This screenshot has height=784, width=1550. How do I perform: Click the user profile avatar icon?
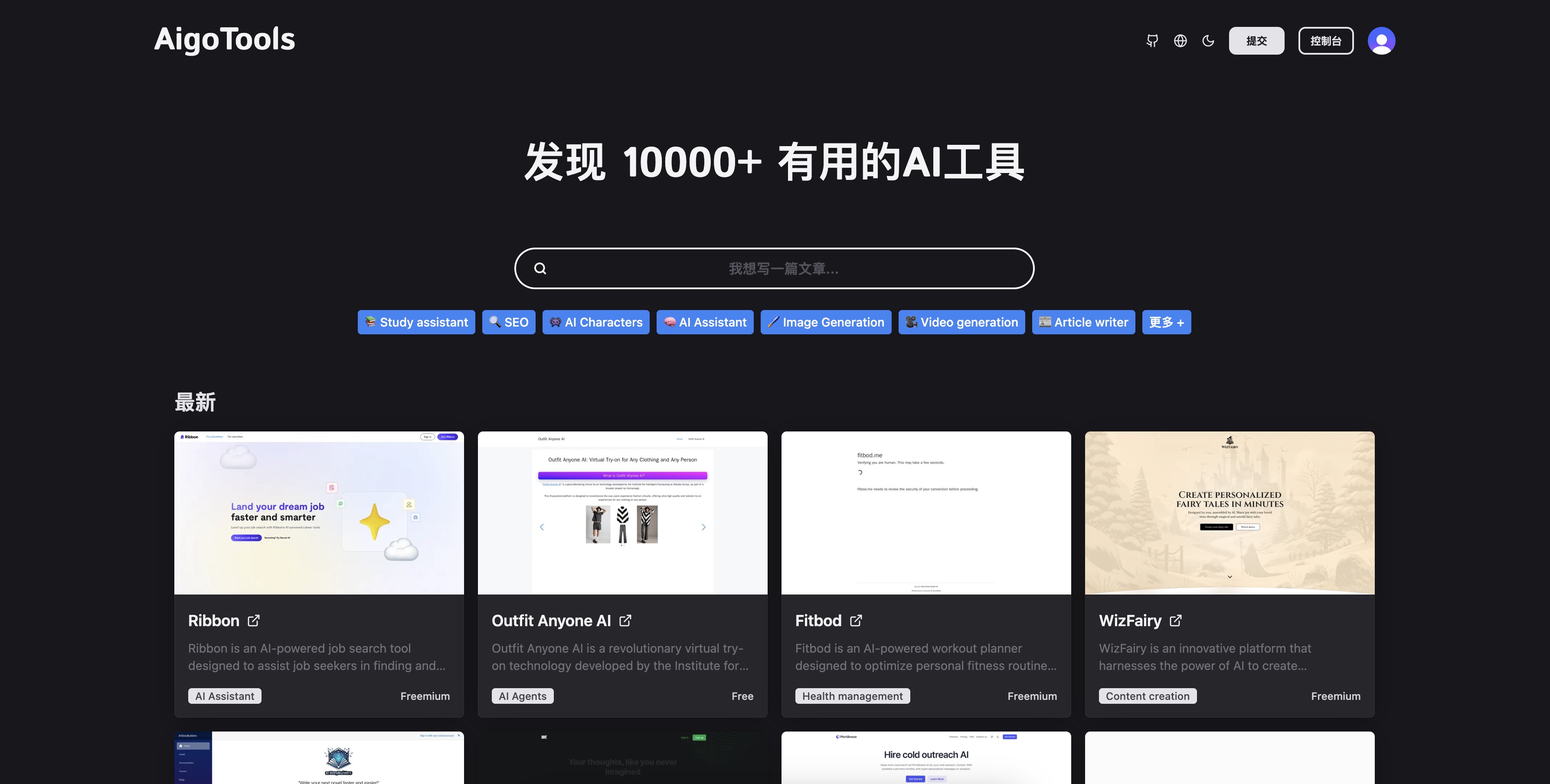click(x=1381, y=40)
